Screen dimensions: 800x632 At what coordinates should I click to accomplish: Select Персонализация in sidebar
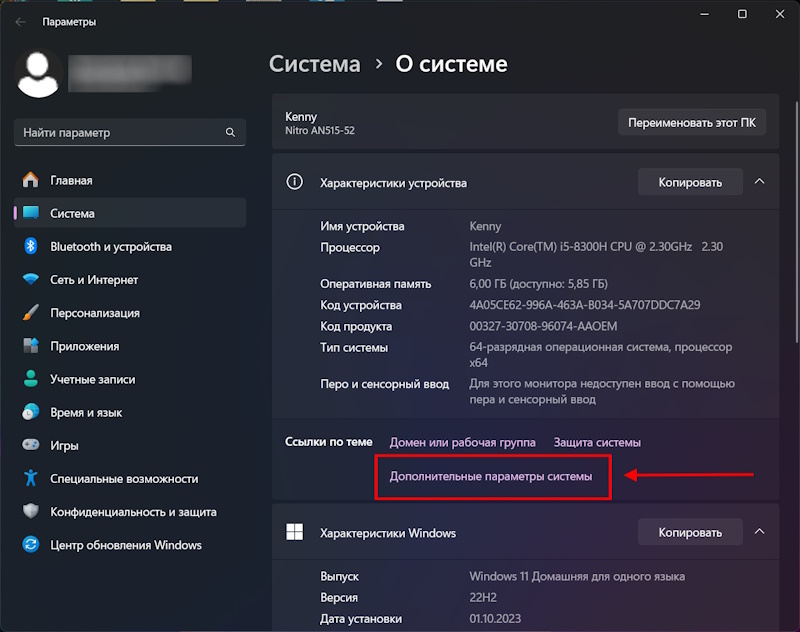130,313
